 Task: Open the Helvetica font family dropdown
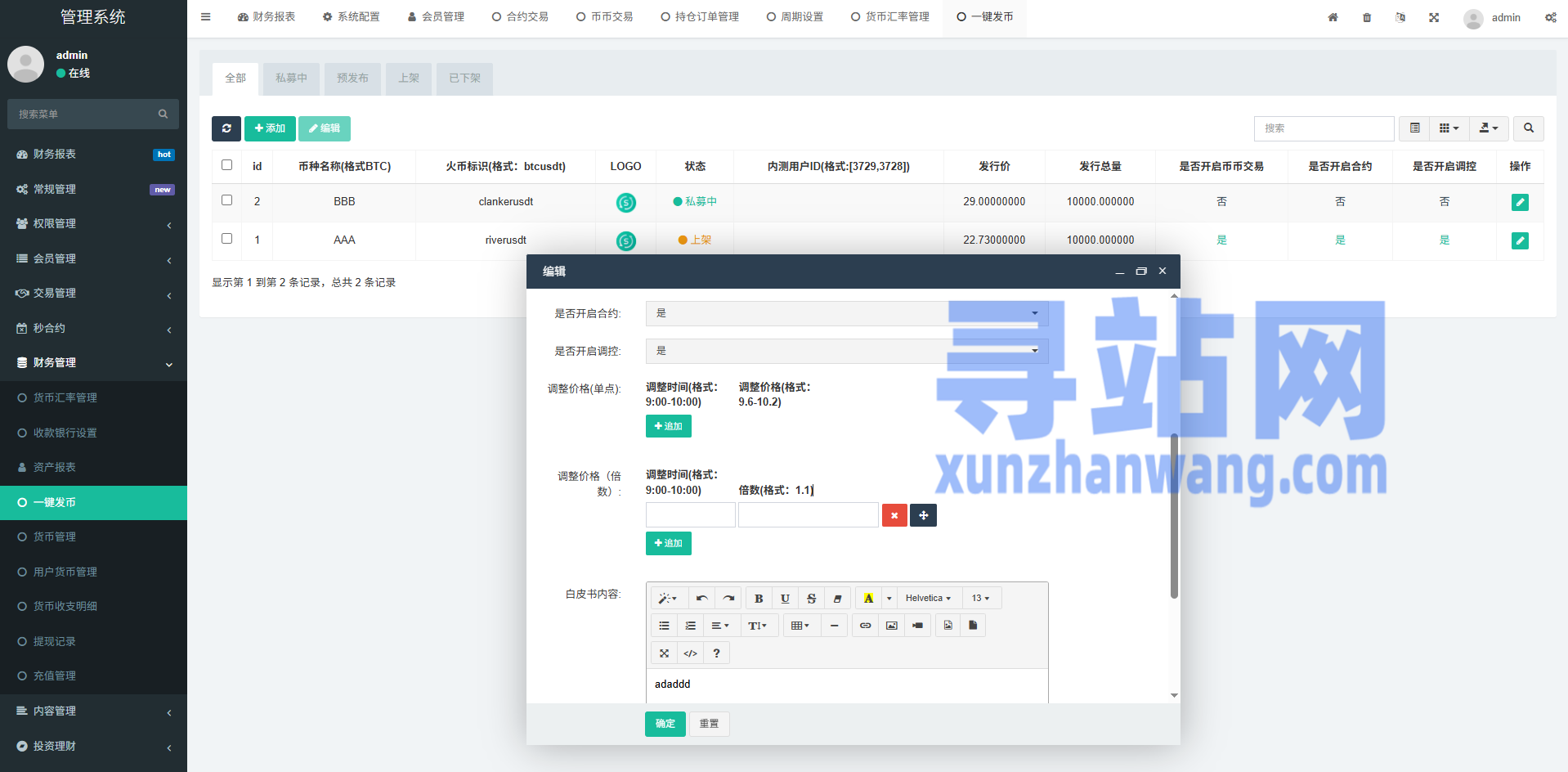pos(929,599)
